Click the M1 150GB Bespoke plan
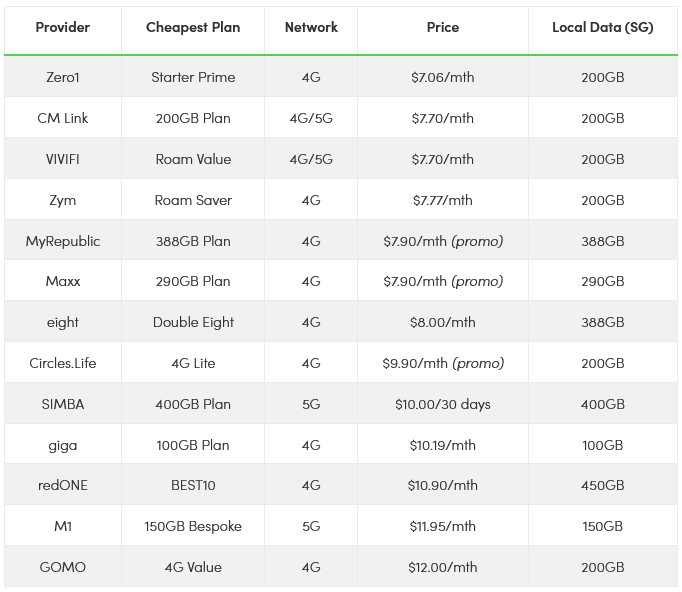 (193, 526)
